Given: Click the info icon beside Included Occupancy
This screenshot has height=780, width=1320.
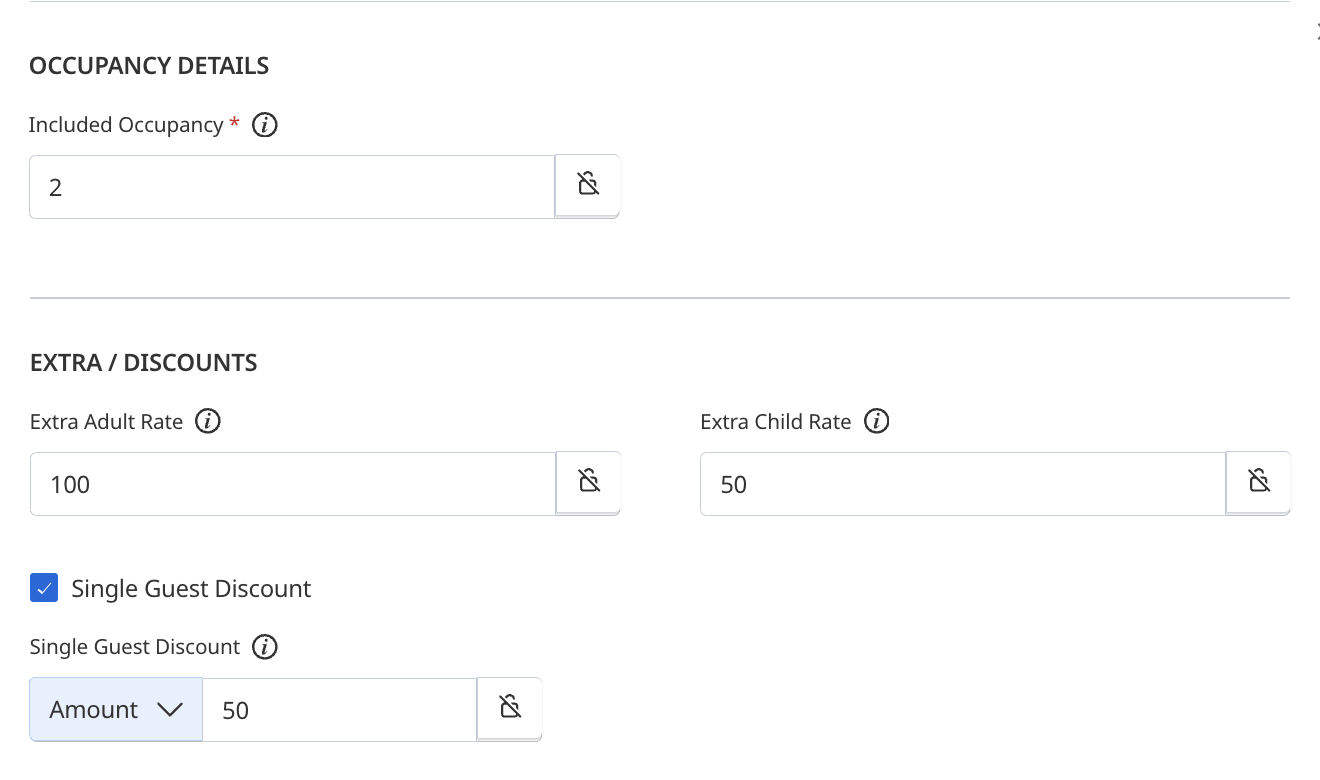Looking at the screenshot, I should tap(265, 125).
